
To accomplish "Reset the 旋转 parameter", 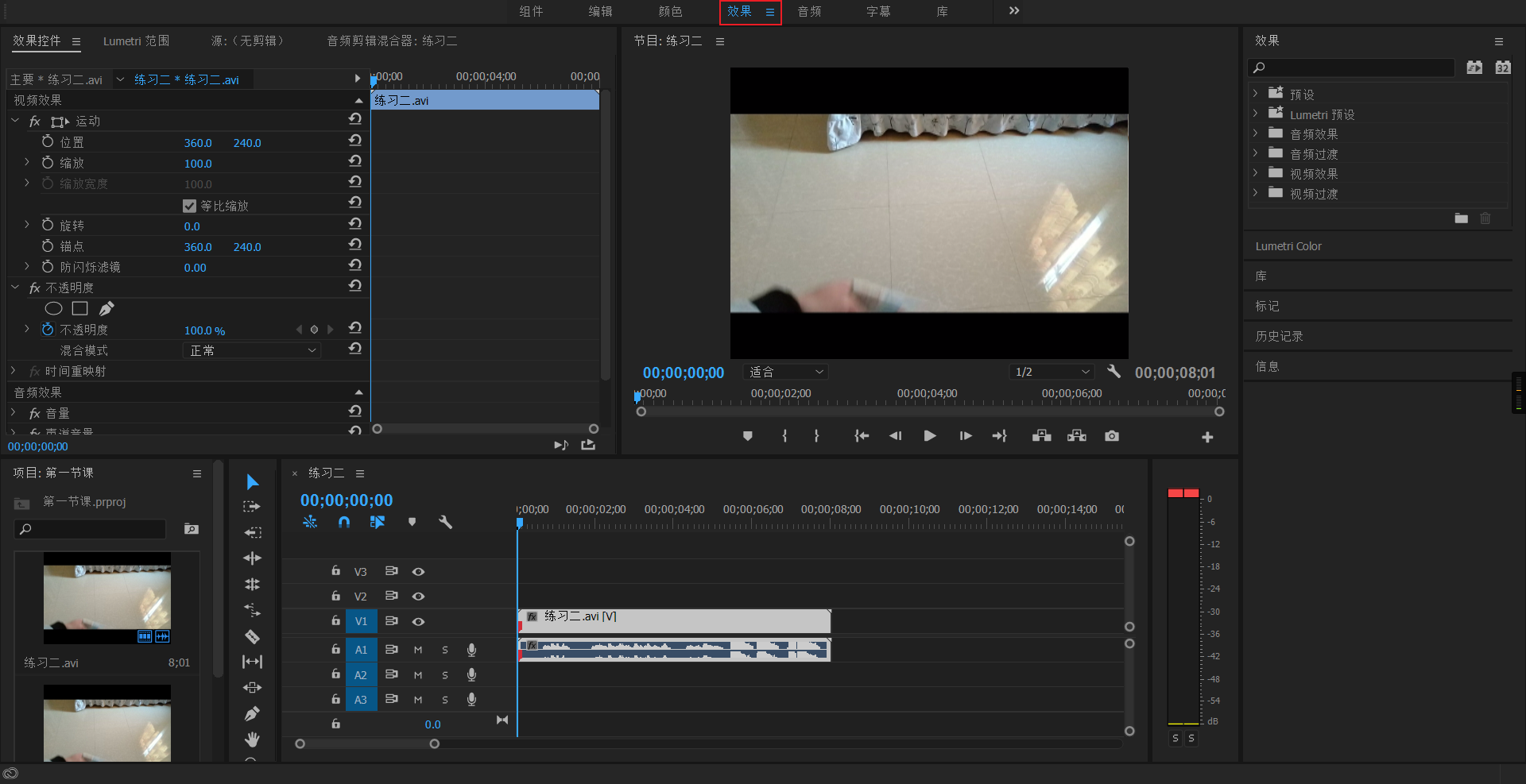I will coord(355,223).
